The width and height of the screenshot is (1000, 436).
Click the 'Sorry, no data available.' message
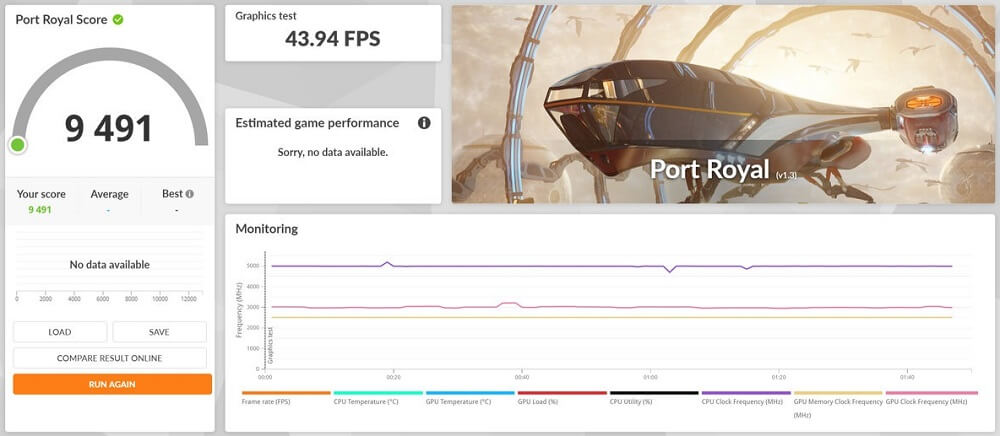tap(332, 152)
